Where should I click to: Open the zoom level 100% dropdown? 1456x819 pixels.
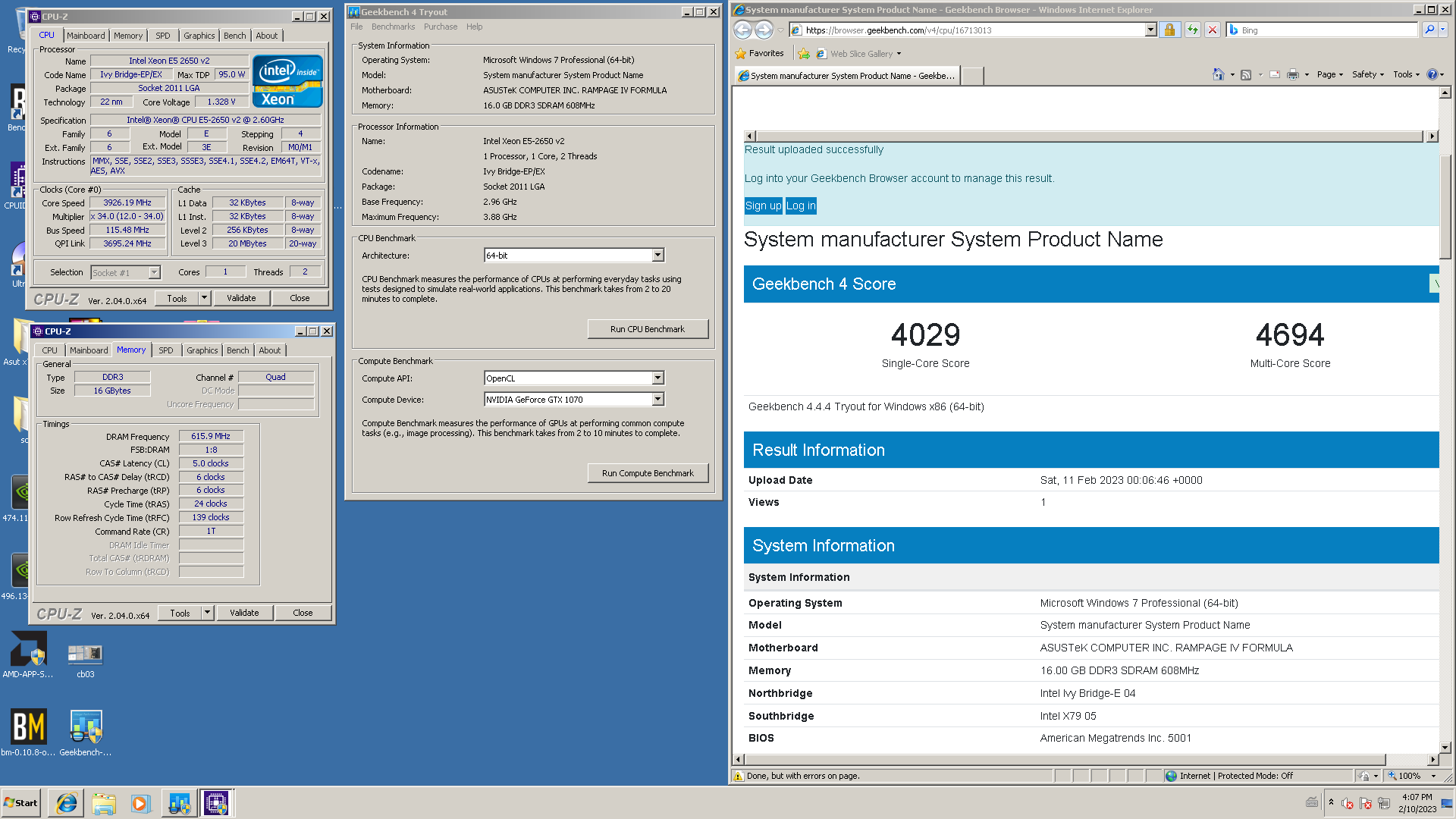1433,776
